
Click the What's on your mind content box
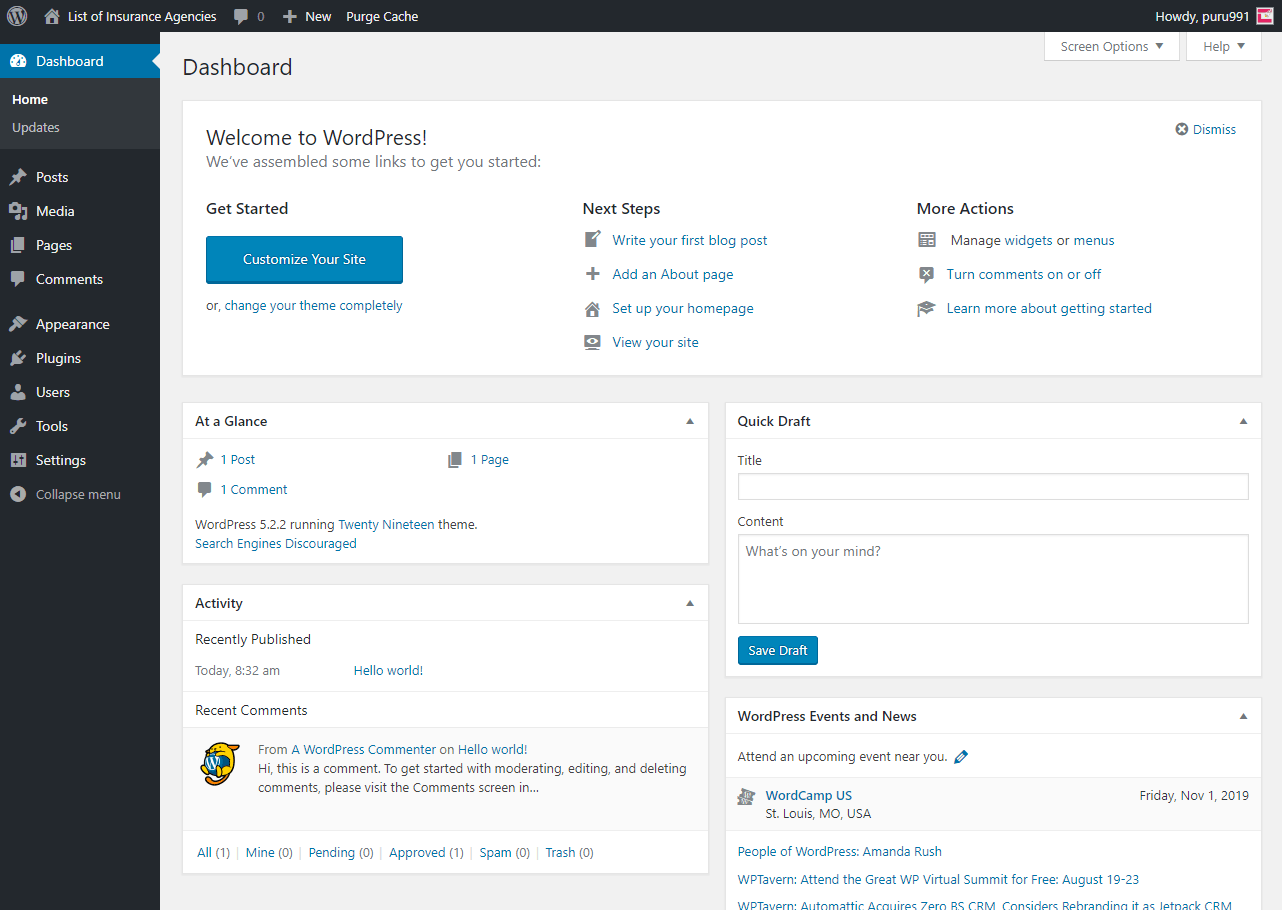(993, 579)
